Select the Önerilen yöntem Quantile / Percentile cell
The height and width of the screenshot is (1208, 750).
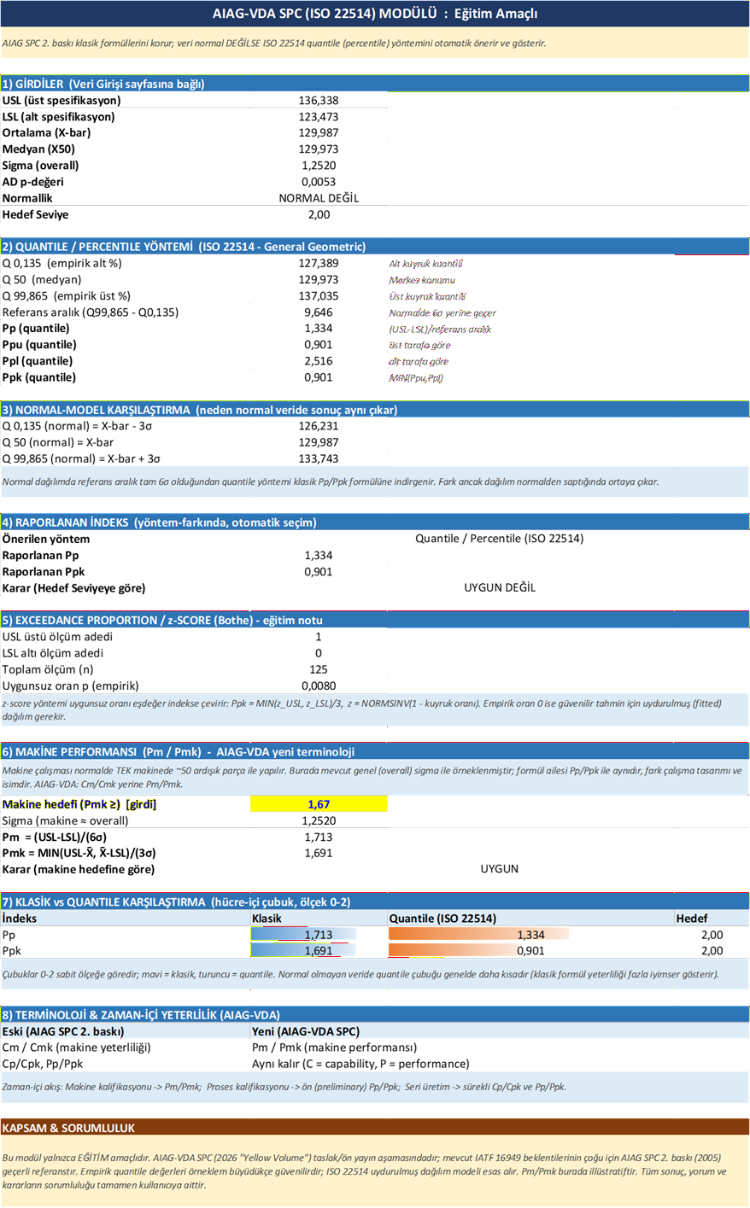(x=499, y=538)
